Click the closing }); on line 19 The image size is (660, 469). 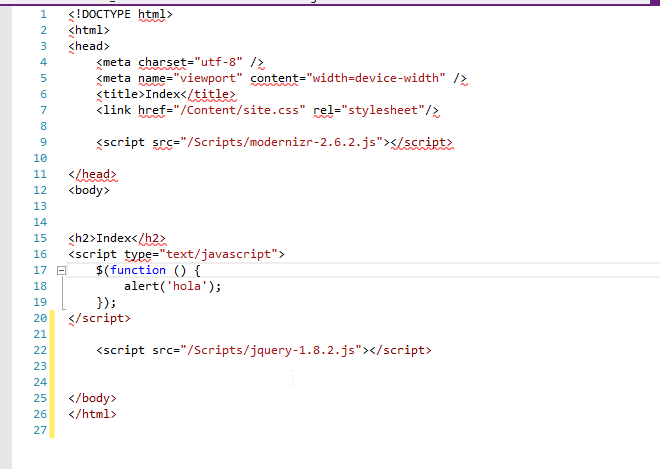(x=106, y=302)
